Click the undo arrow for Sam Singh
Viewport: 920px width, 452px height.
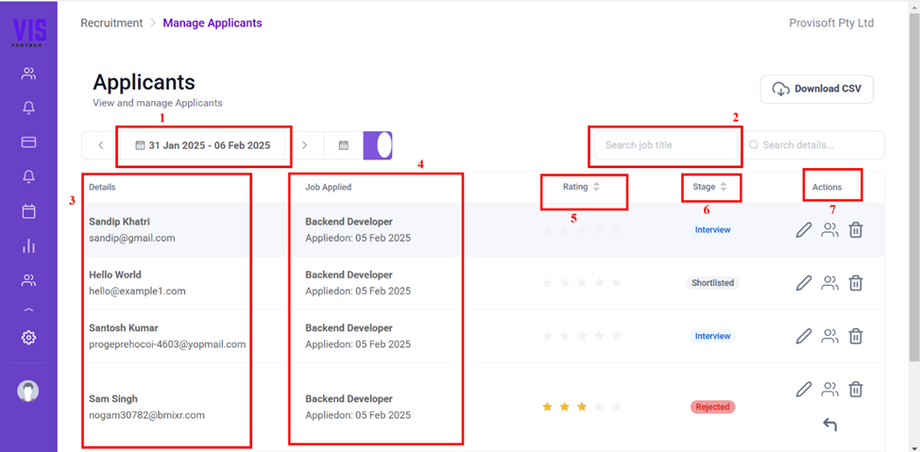click(x=829, y=425)
